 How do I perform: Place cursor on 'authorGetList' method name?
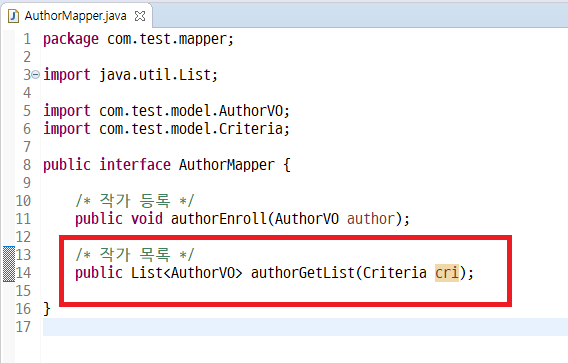click(x=302, y=273)
